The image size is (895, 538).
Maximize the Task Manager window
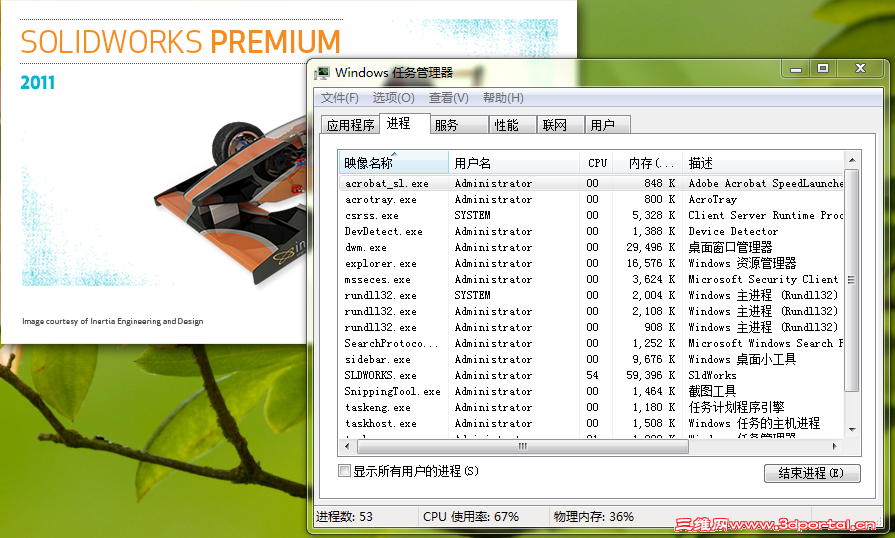[823, 69]
